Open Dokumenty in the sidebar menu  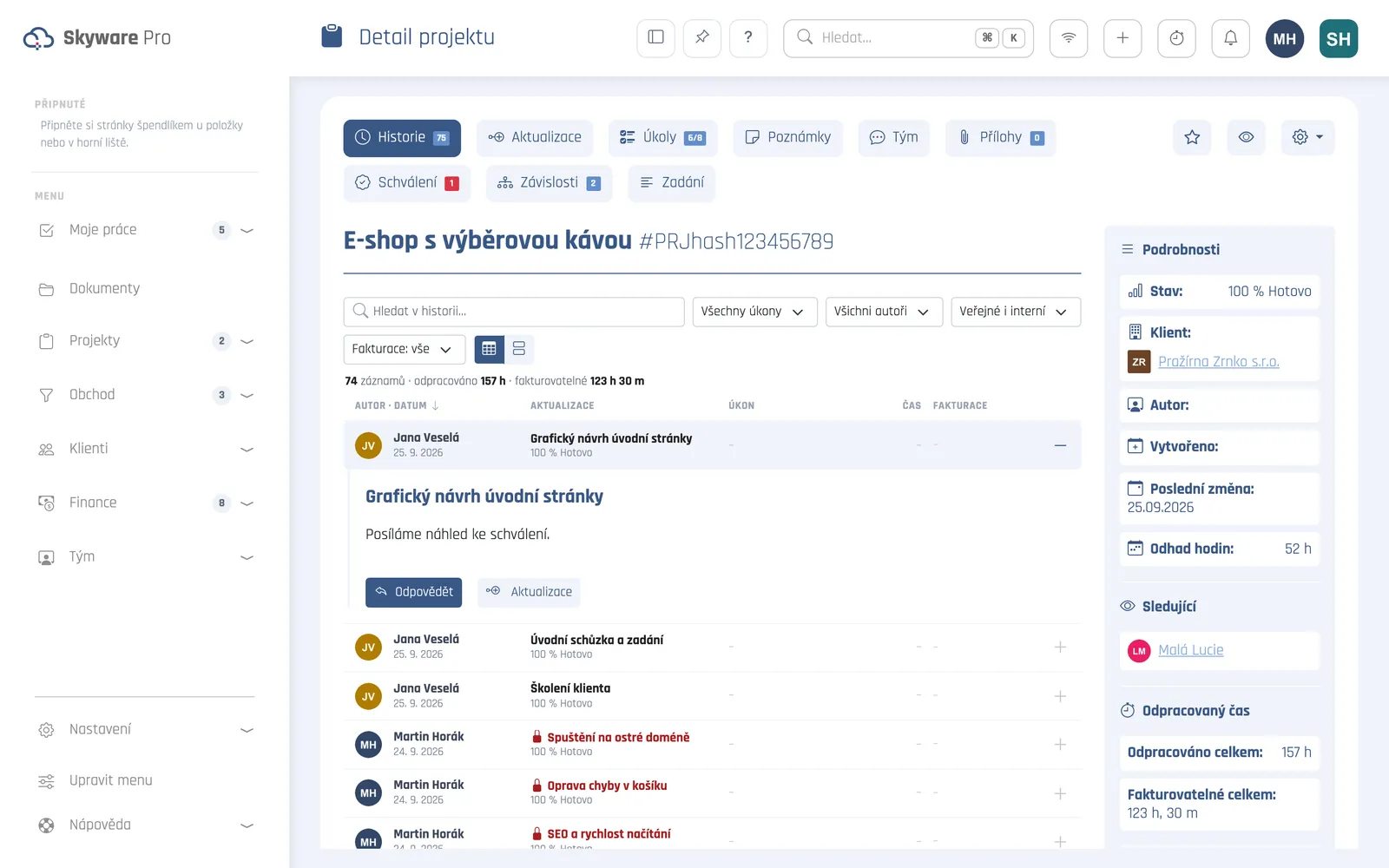[x=104, y=289]
